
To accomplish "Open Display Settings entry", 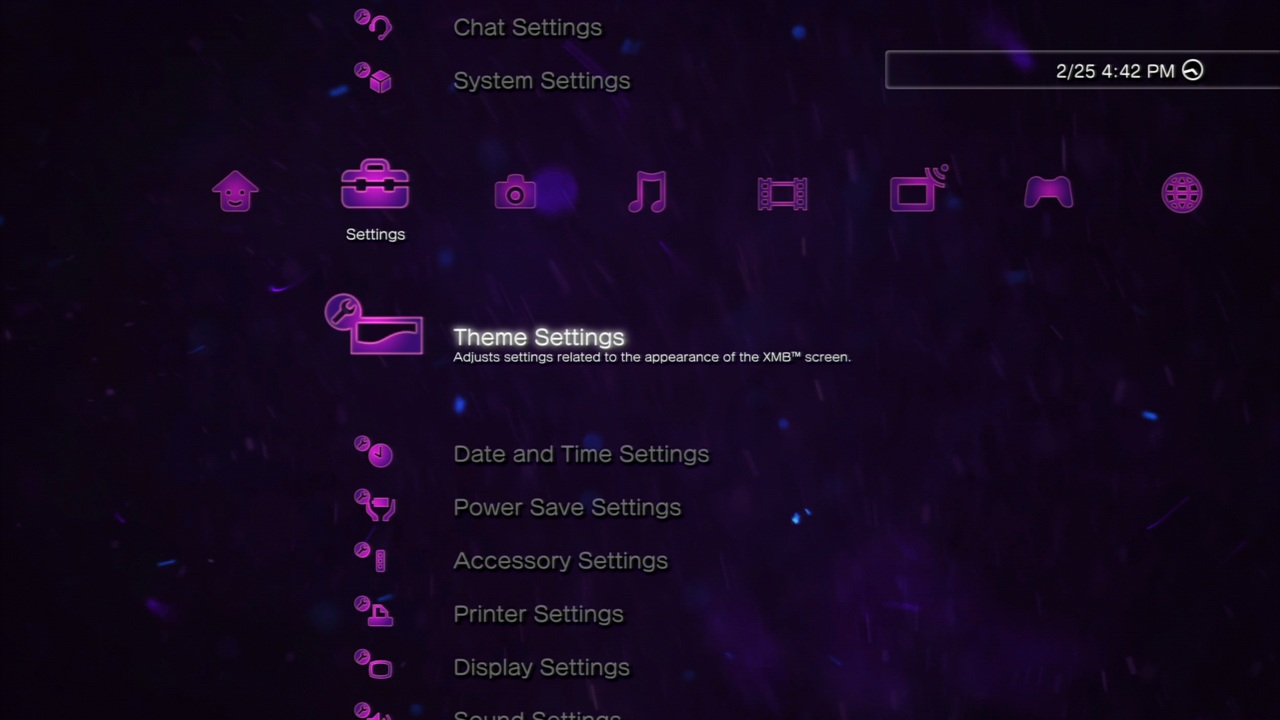I will point(541,667).
